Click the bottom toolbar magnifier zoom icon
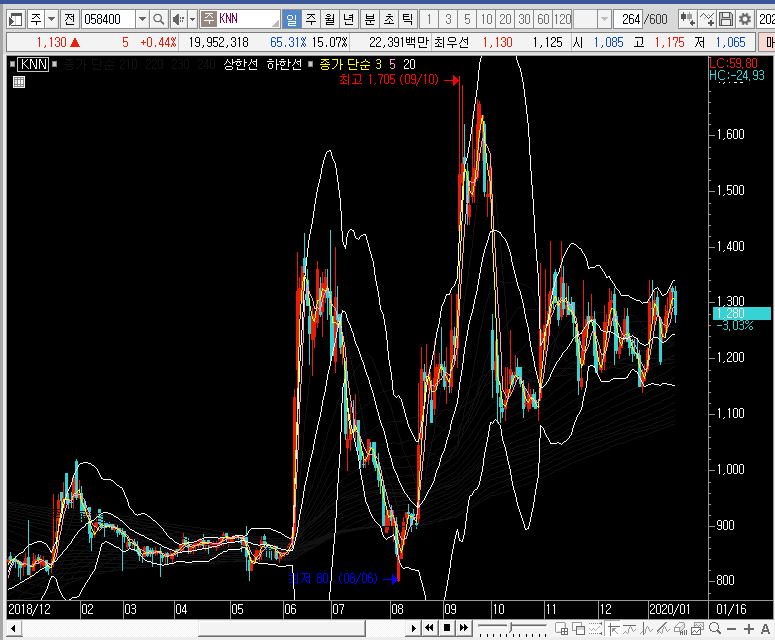This screenshot has width=775, height=640. [x=715, y=629]
